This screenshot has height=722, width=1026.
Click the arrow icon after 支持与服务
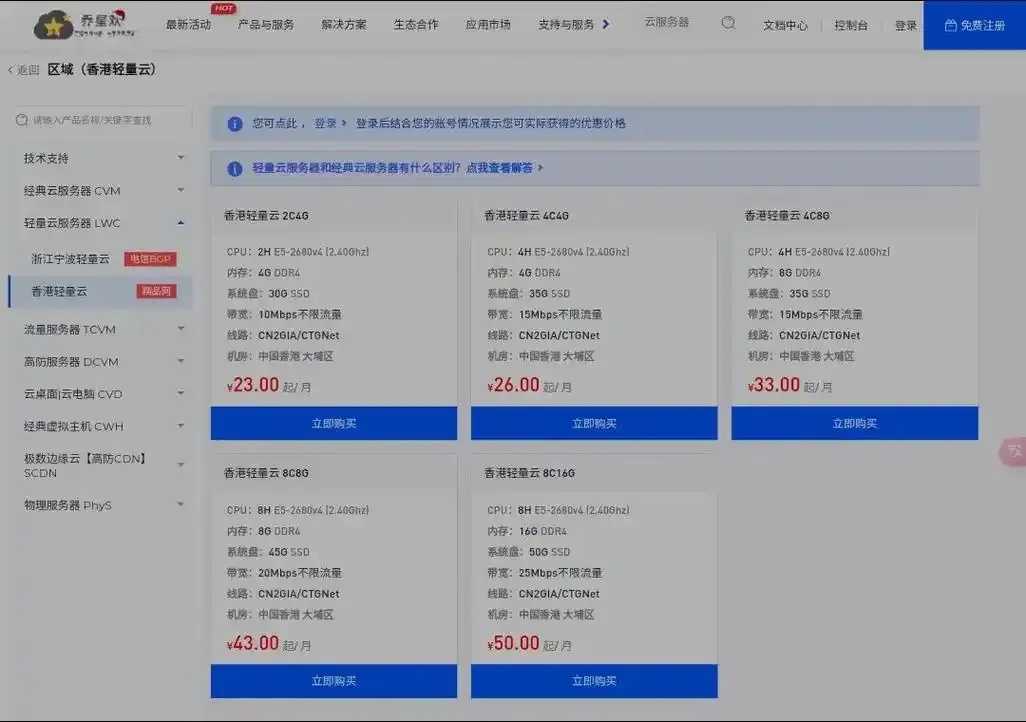pos(606,24)
